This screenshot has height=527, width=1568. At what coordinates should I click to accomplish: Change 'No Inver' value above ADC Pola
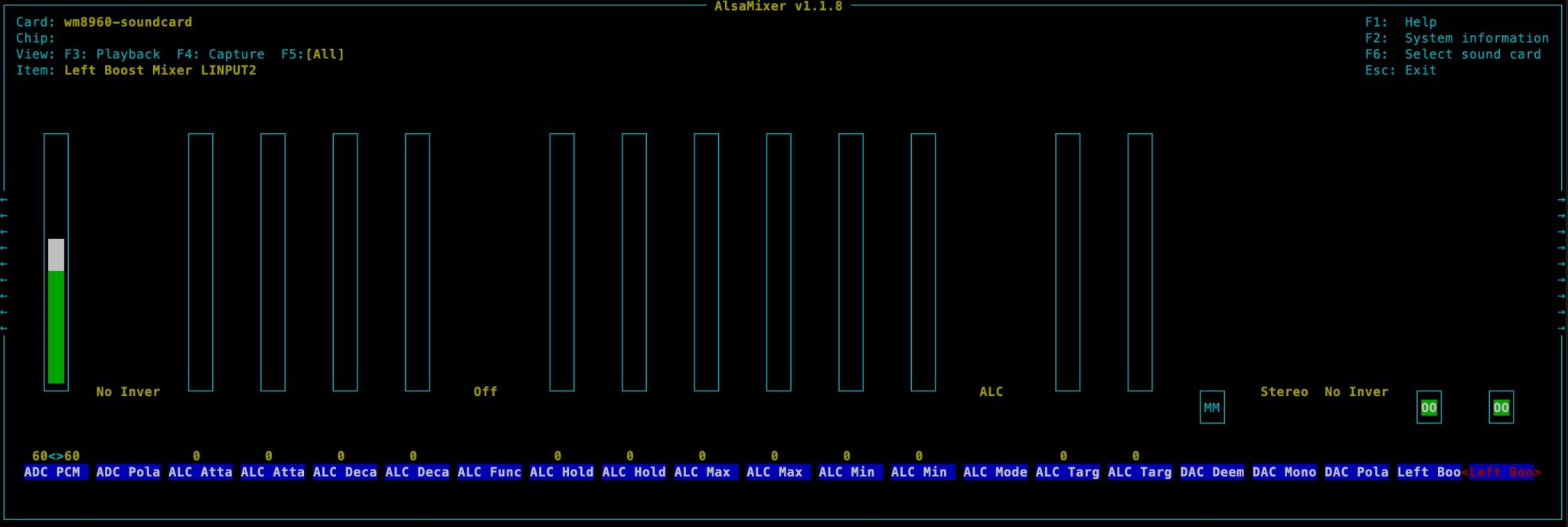point(128,391)
